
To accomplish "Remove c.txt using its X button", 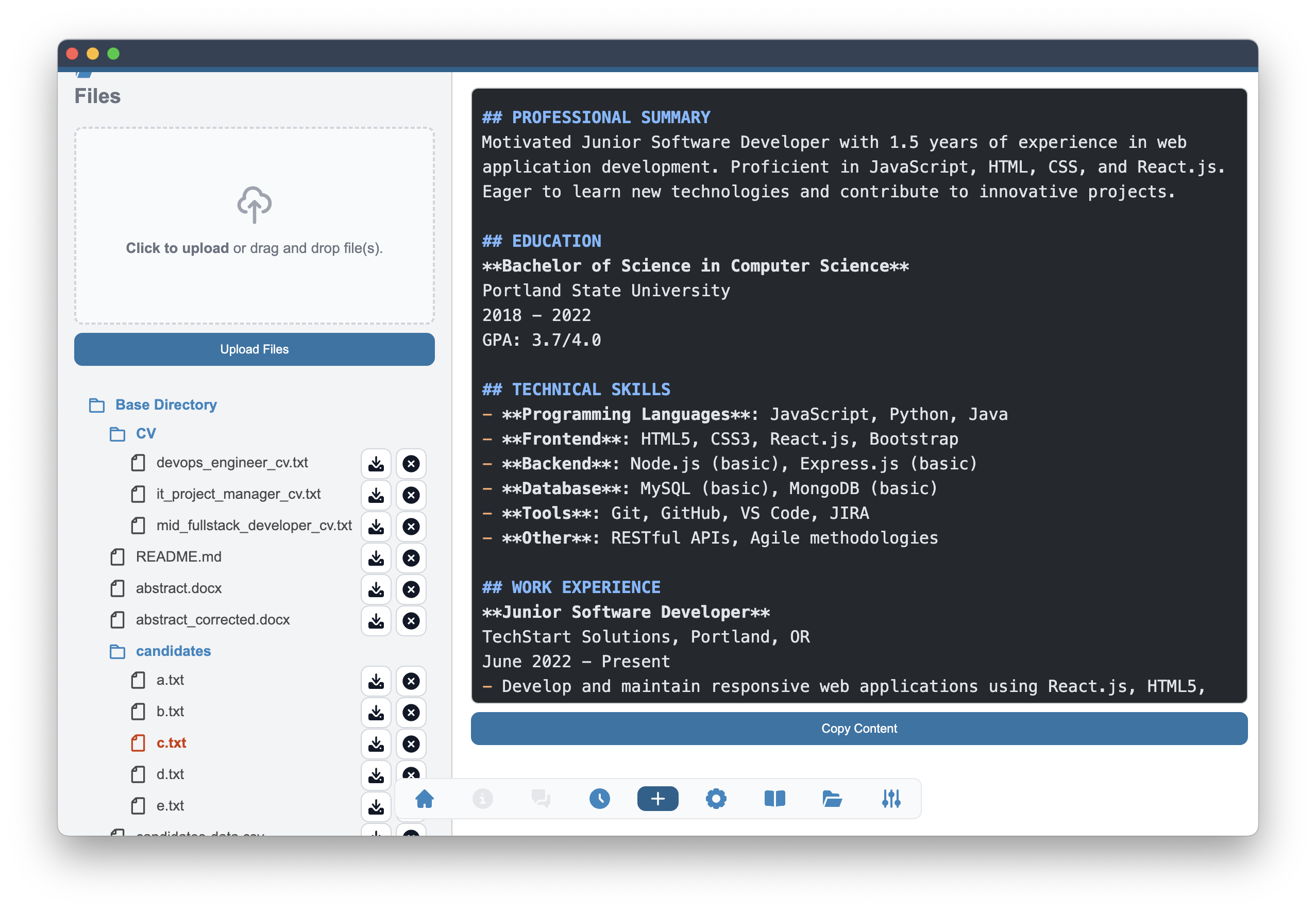I will (x=410, y=744).
